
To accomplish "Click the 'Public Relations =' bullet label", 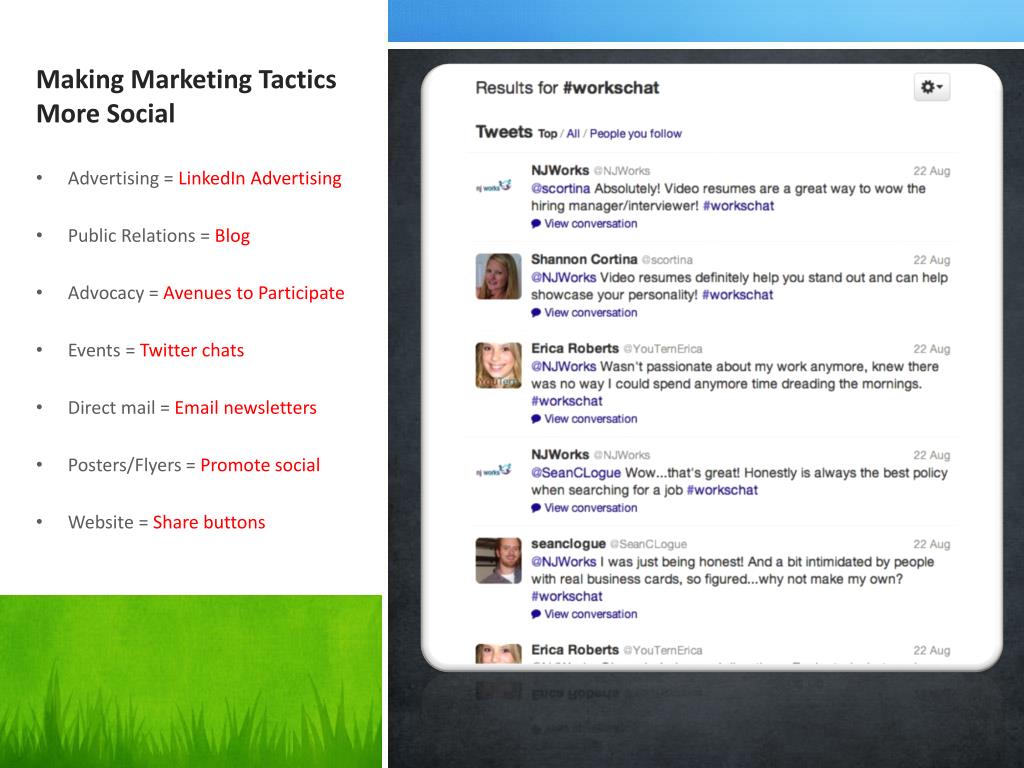I will tap(138, 236).
